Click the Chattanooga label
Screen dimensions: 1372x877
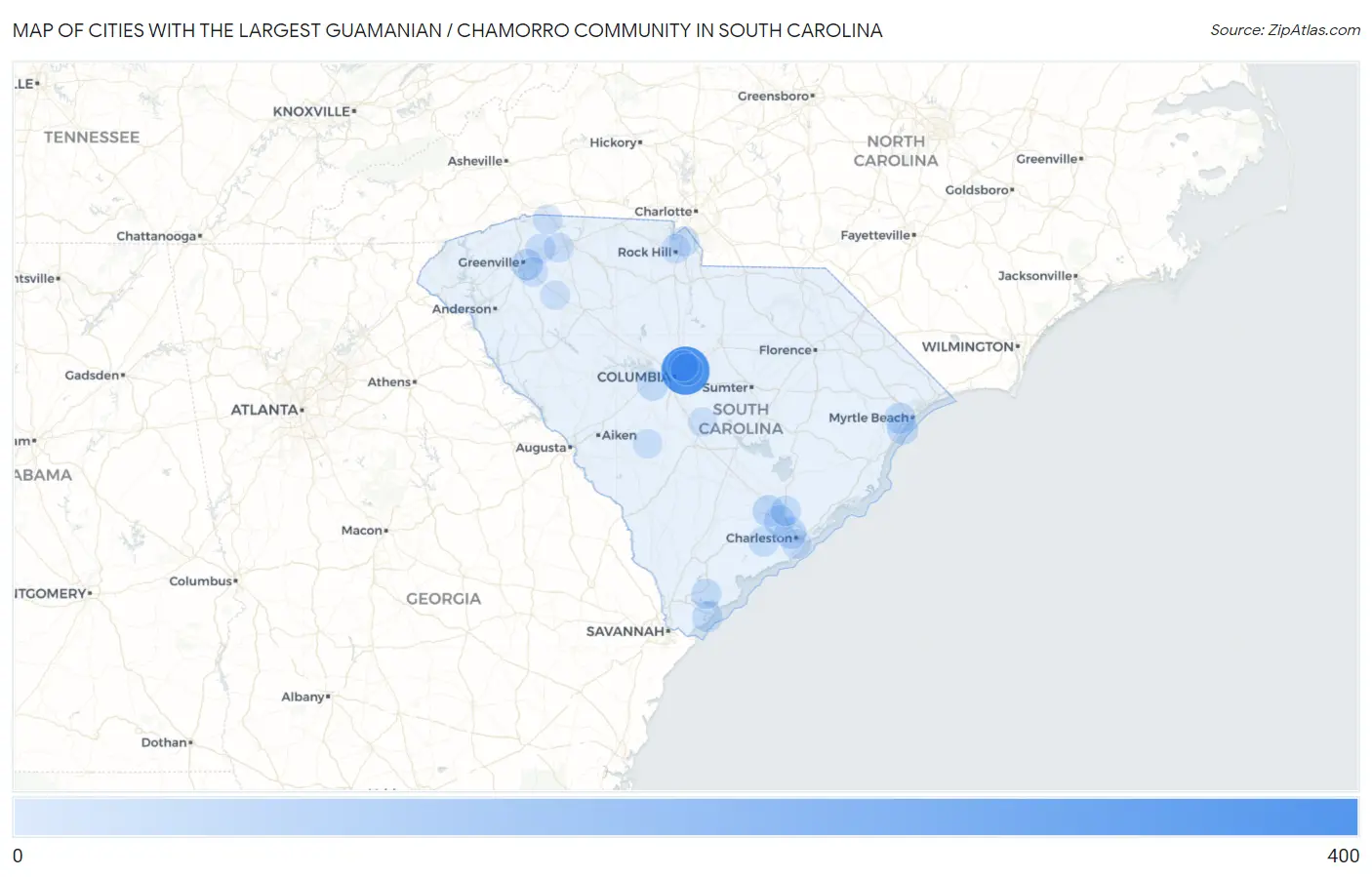point(156,236)
